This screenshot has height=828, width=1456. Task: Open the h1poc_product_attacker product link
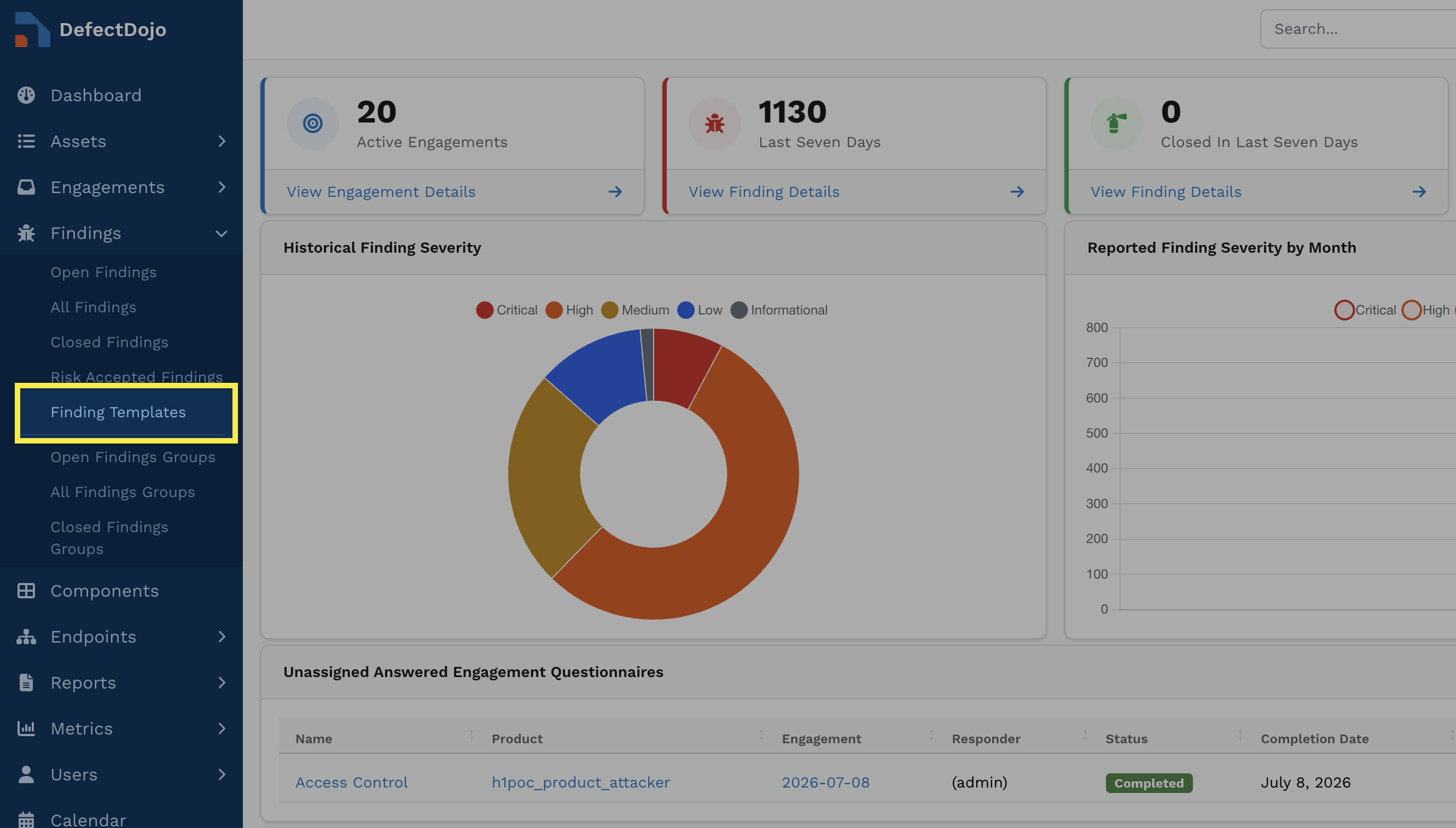tap(581, 783)
